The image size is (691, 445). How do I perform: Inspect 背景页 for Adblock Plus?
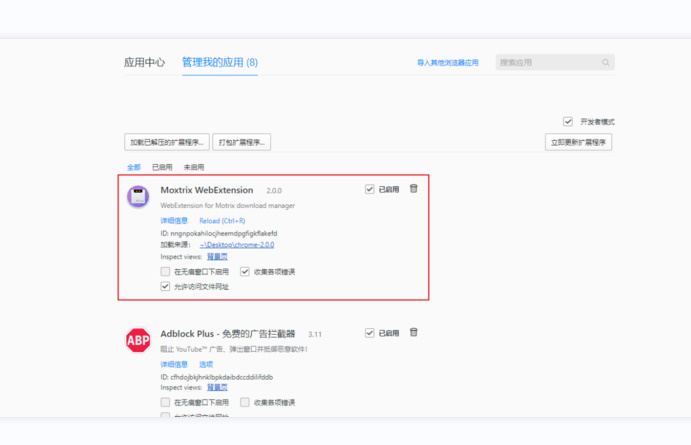tap(217, 387)
